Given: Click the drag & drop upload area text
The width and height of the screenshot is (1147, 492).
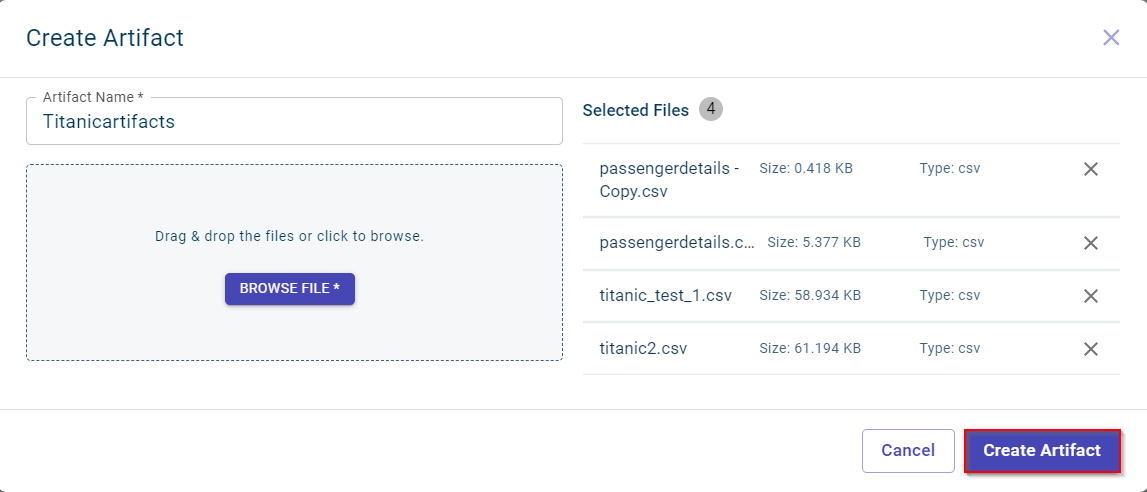Looking at the screenshot, I should tap(289, 237).
